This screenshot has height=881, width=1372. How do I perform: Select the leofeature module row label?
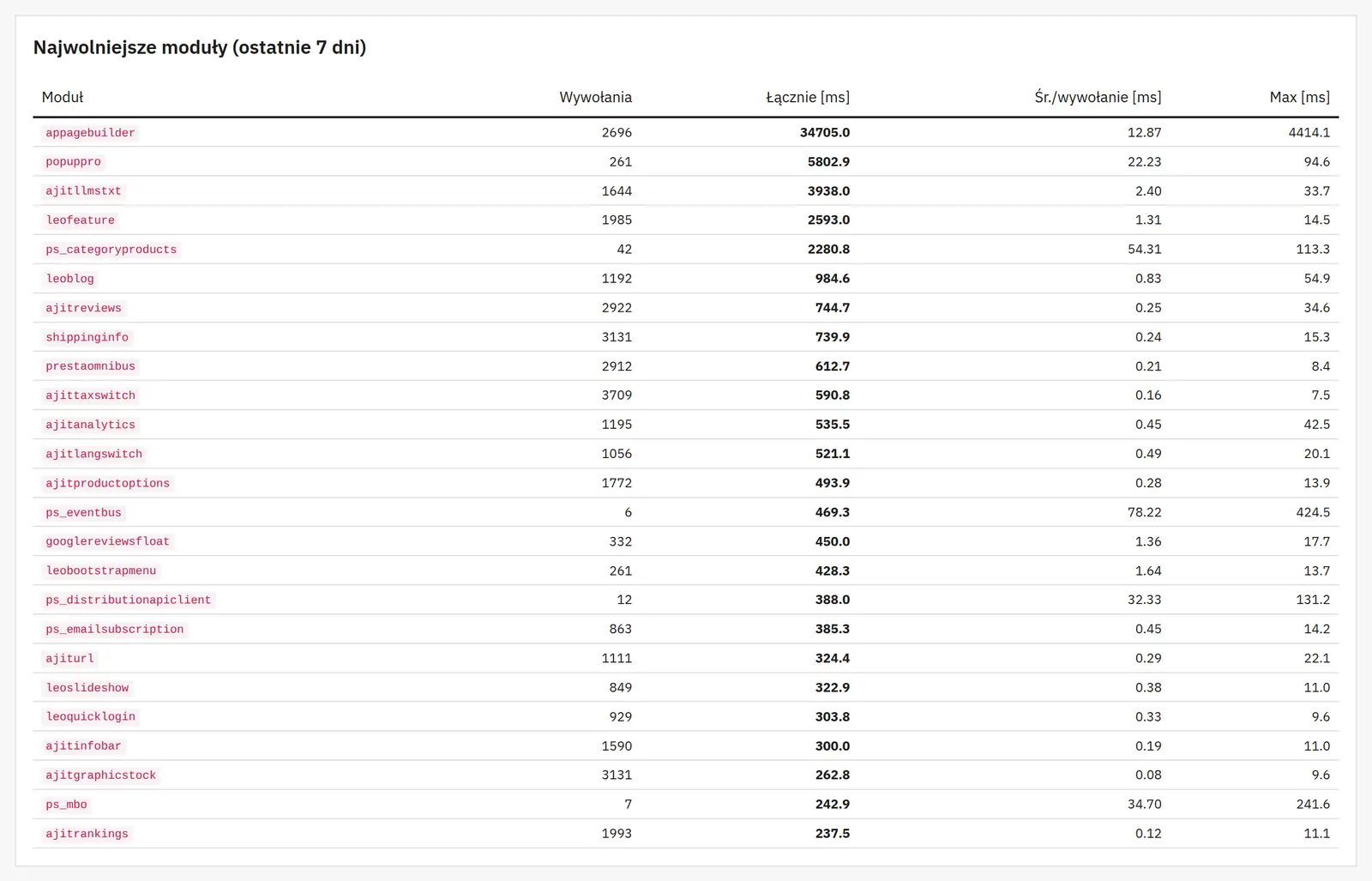coord(80,220)
